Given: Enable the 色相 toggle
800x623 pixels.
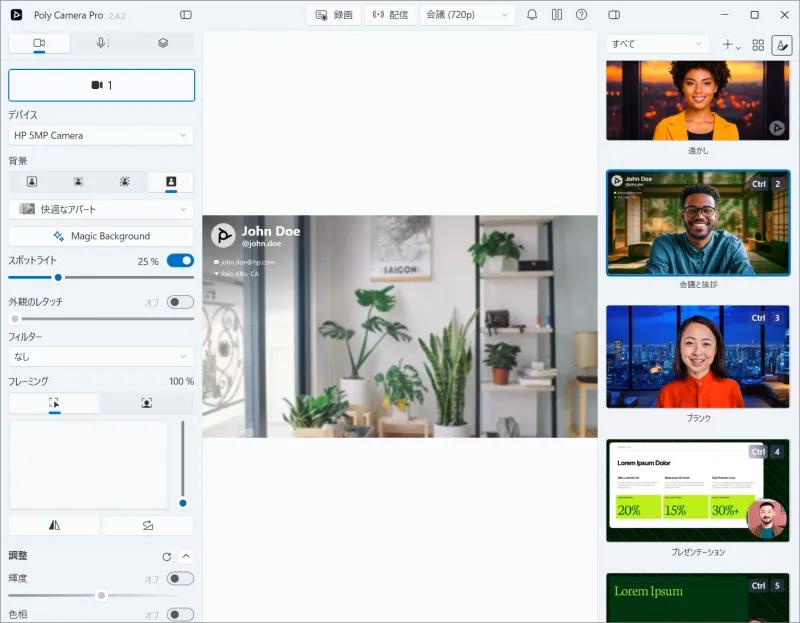Looking at the screenshot, I should coord(180,614).
